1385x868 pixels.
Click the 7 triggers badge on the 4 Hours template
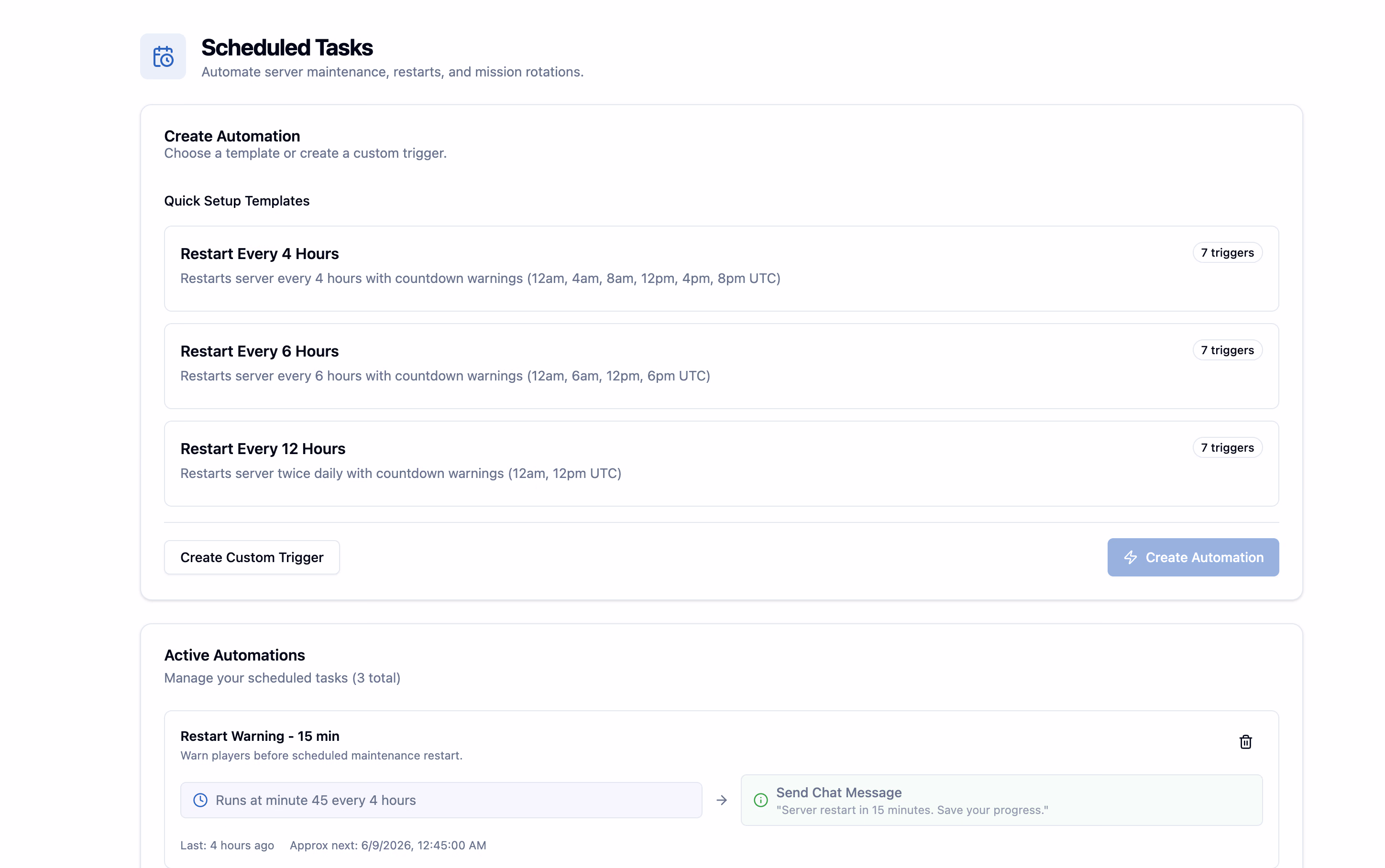click(x=1227, y=252)
